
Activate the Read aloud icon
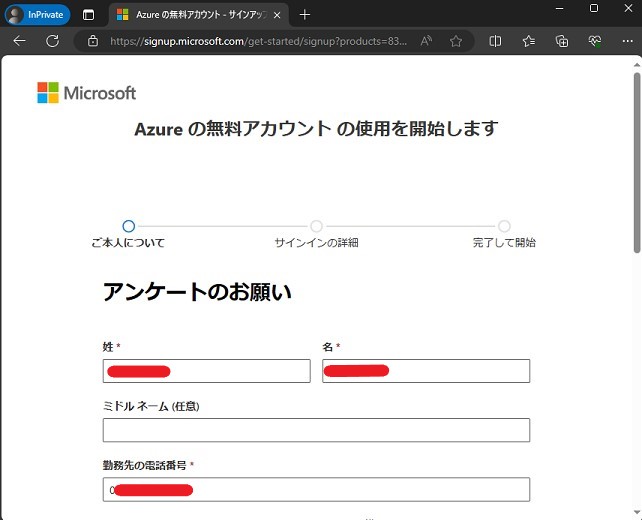pyautogui.click(x=426, y=41)
